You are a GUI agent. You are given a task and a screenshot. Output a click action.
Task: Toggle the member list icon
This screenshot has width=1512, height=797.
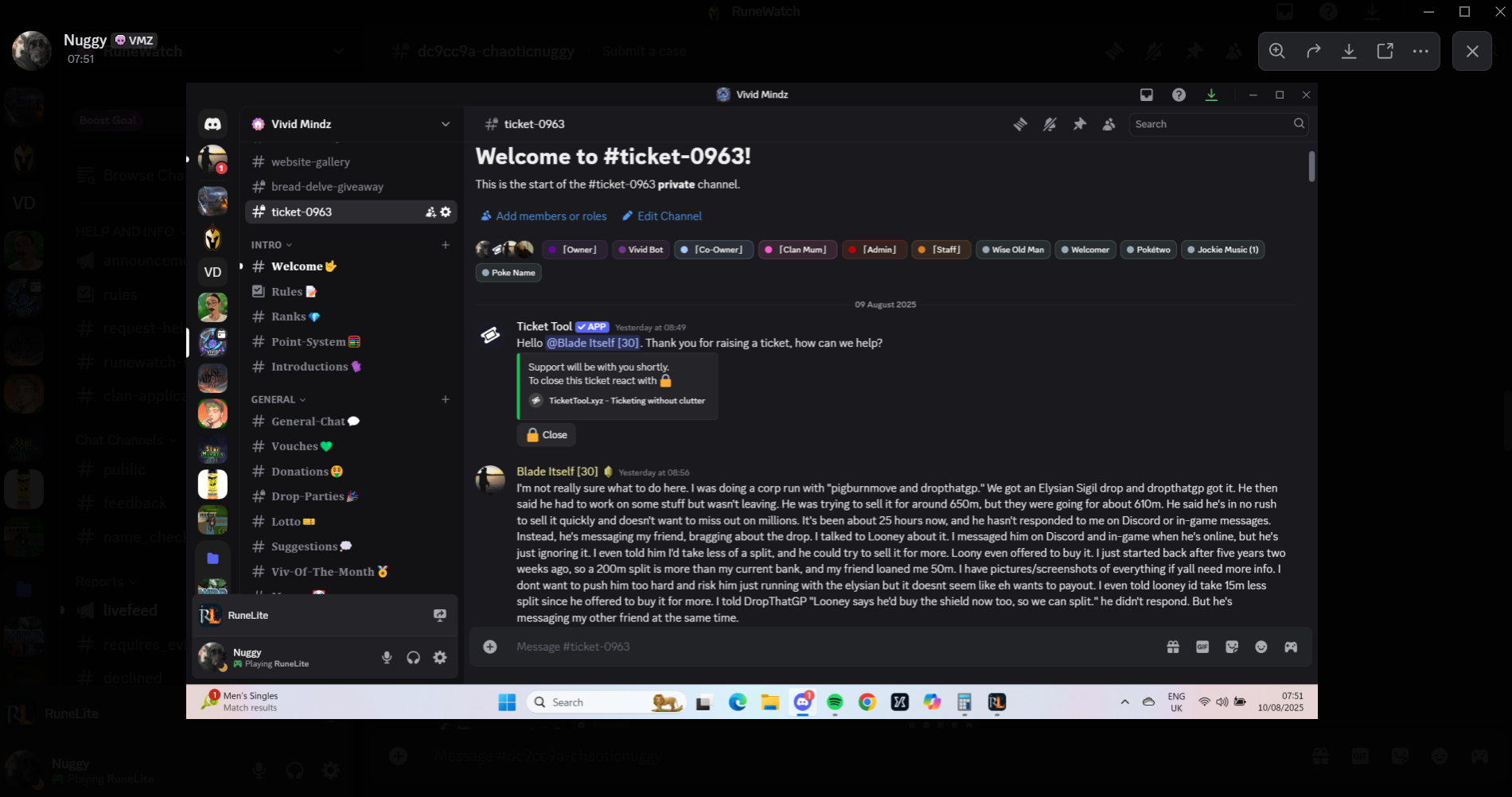click(1109, 124)
